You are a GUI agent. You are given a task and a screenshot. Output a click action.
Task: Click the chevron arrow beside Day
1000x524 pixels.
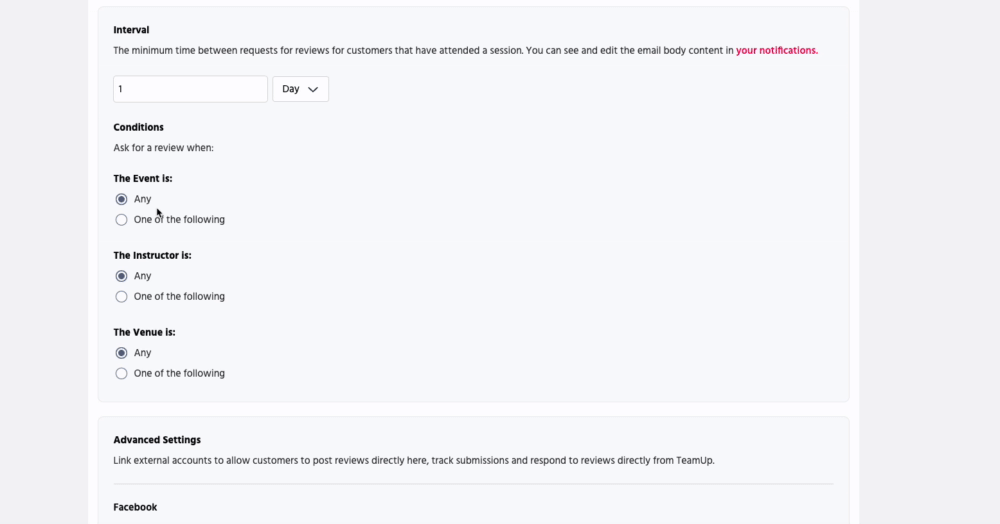click(313, 89)
